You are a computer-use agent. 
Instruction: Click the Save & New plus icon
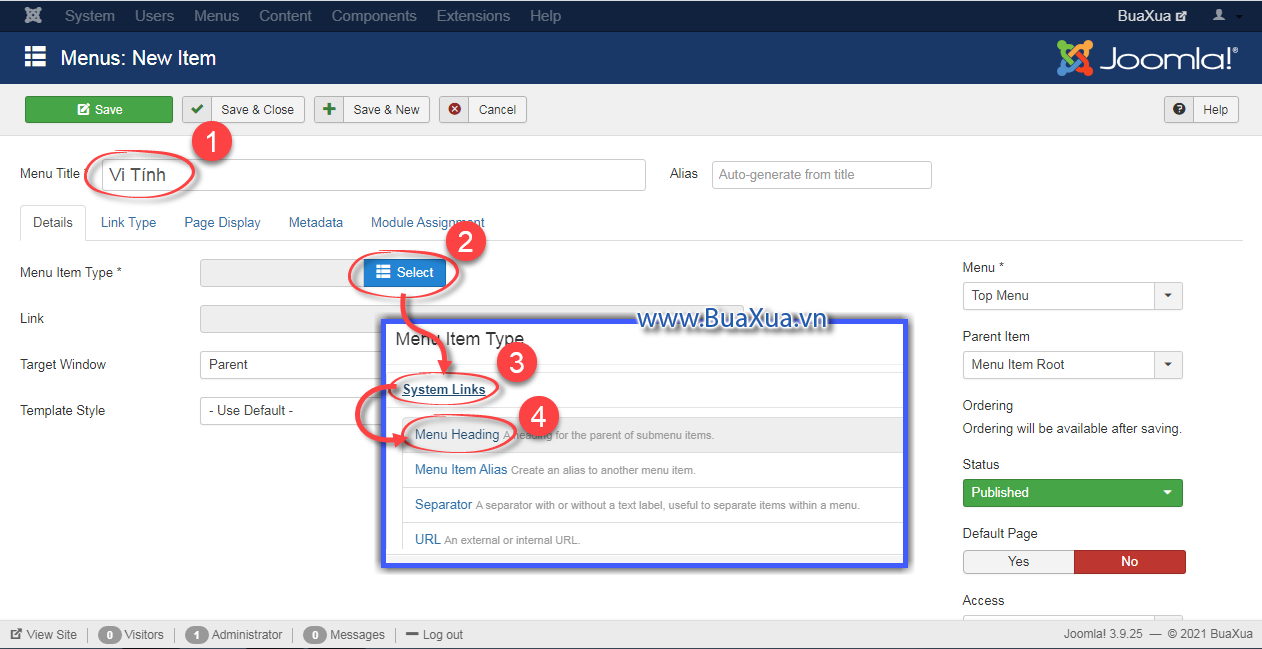click(329, 110)
